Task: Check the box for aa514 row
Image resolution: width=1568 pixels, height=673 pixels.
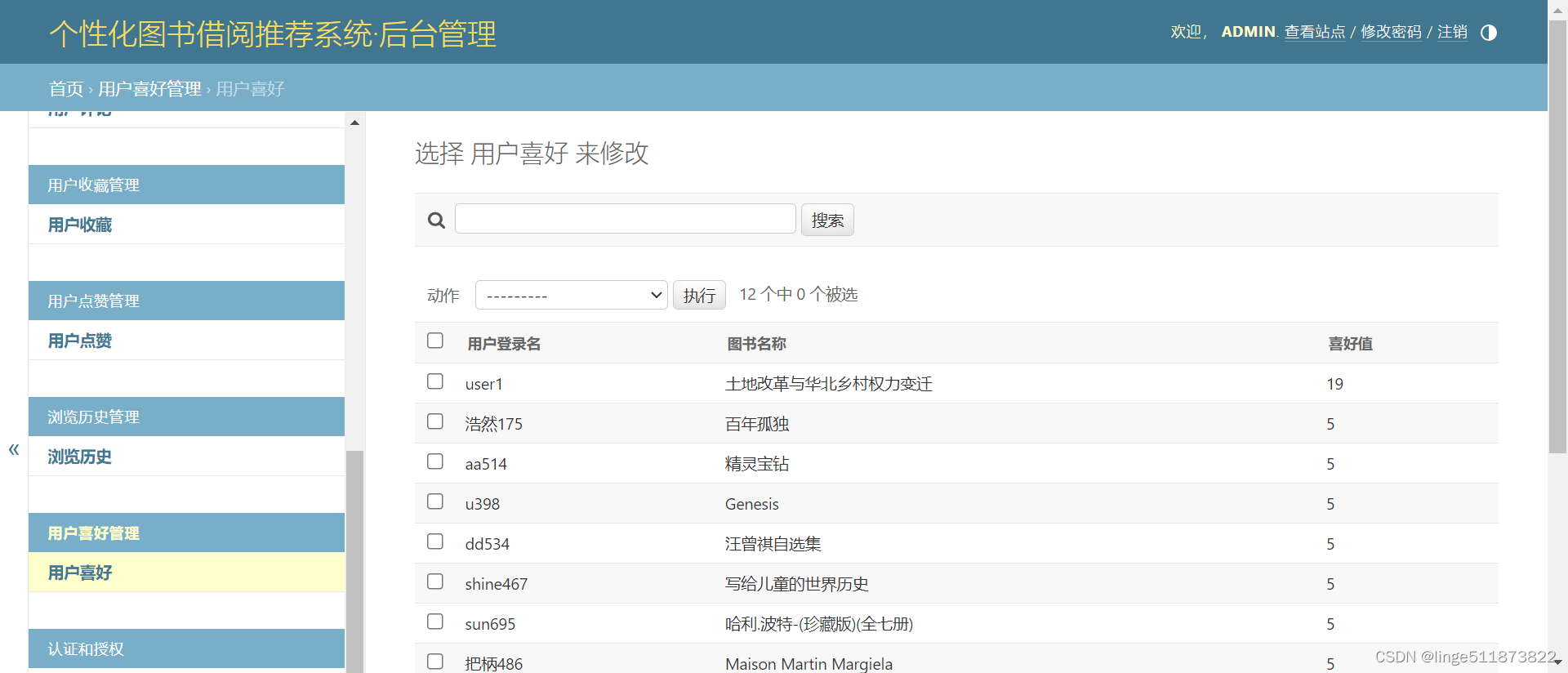Action: 435,461
